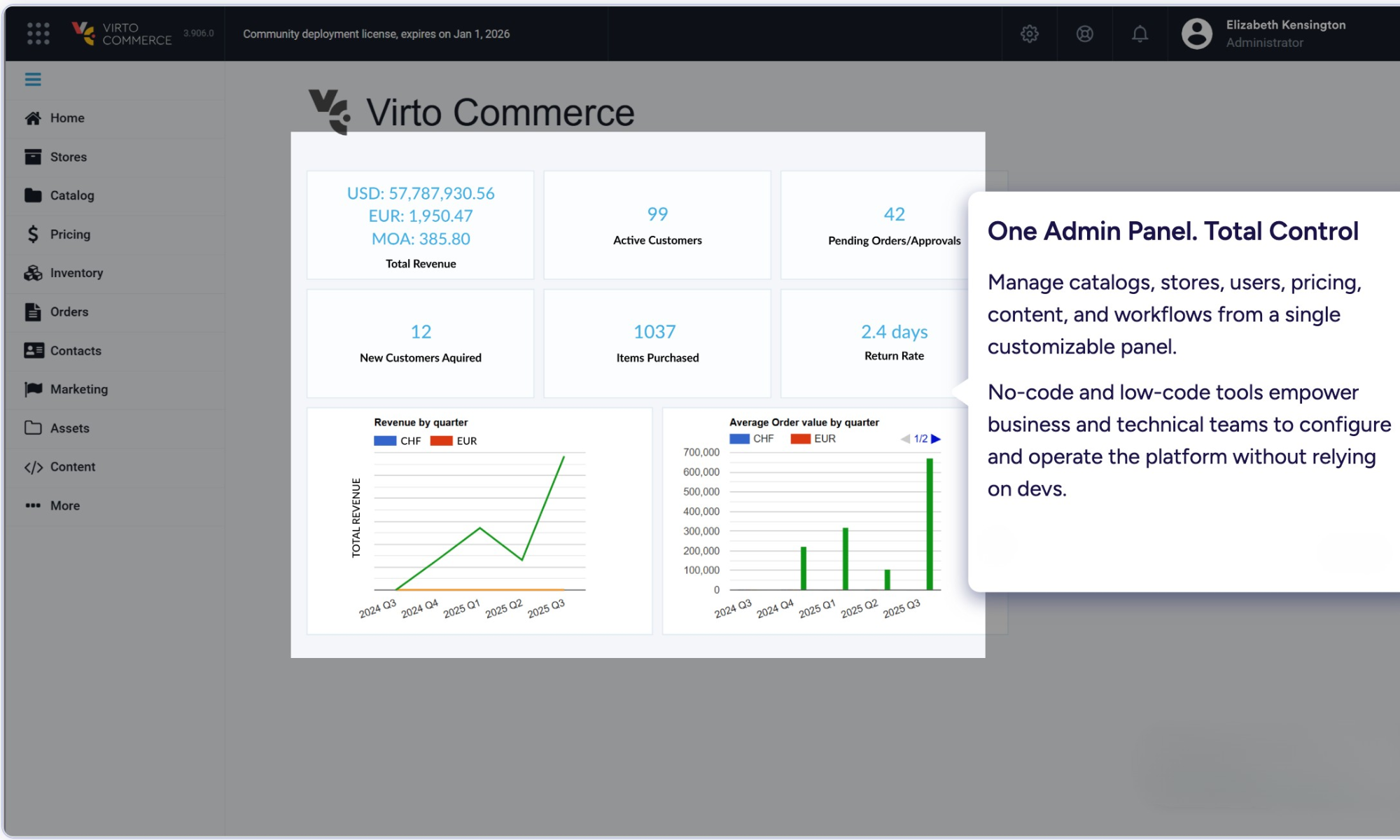Open the notifications bell

coord(1140,34)
